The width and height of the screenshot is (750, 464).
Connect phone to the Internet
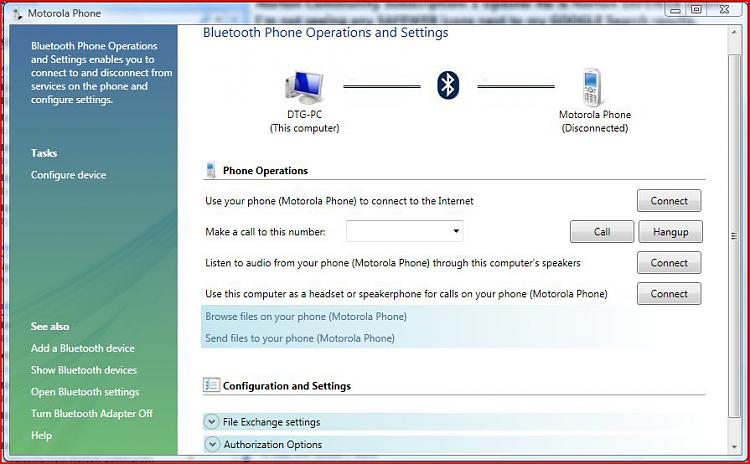pos(669,201)
